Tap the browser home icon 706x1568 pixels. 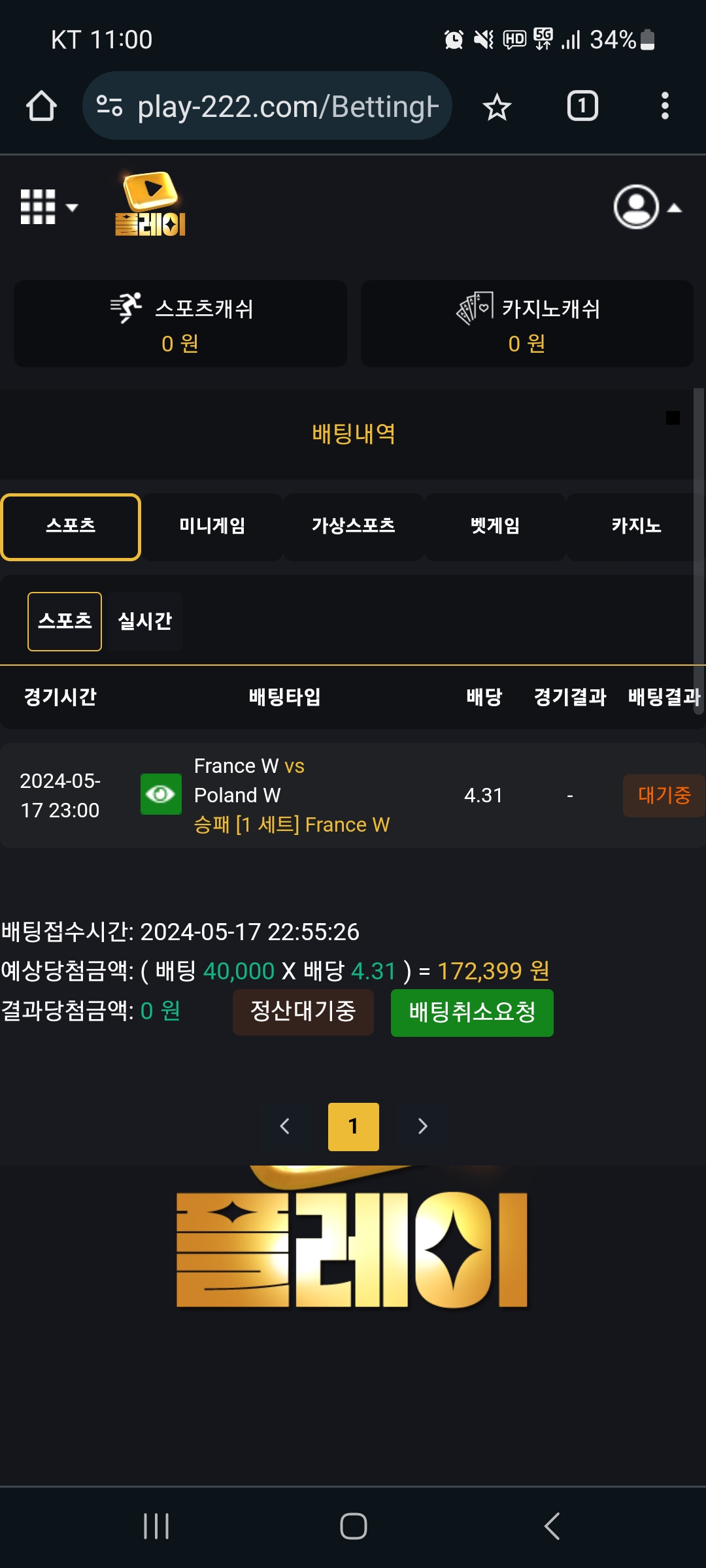click(x=41, y=106)
